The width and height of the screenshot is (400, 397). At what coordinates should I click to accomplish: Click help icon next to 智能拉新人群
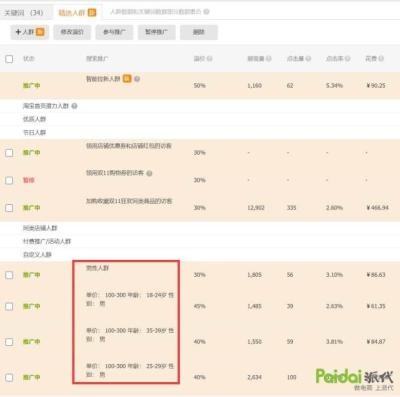click(x=137, y=79)
